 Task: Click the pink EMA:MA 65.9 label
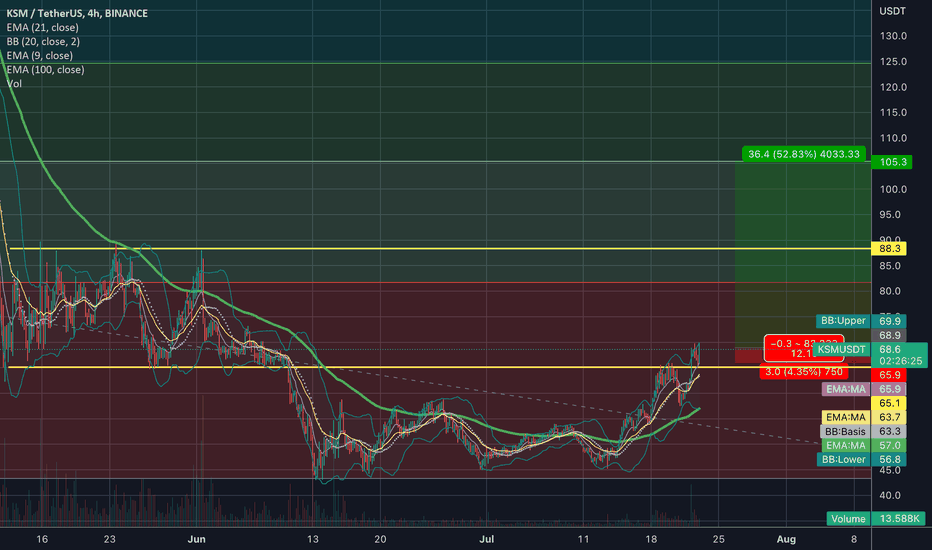point(864,389)
